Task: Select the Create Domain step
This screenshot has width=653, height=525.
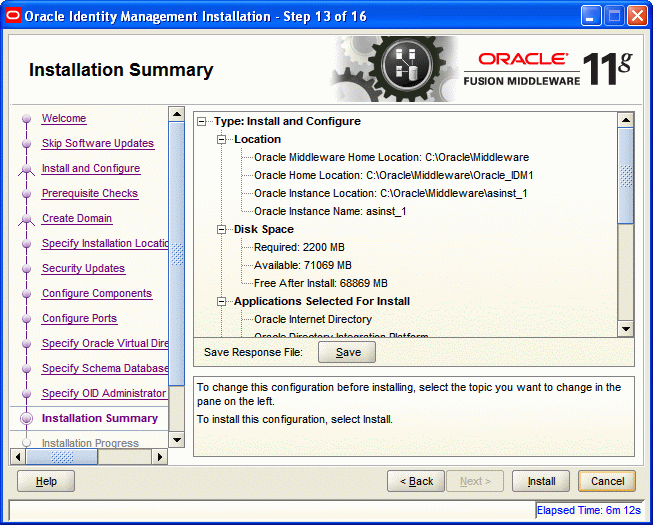Action: click(x=76, y=218)
